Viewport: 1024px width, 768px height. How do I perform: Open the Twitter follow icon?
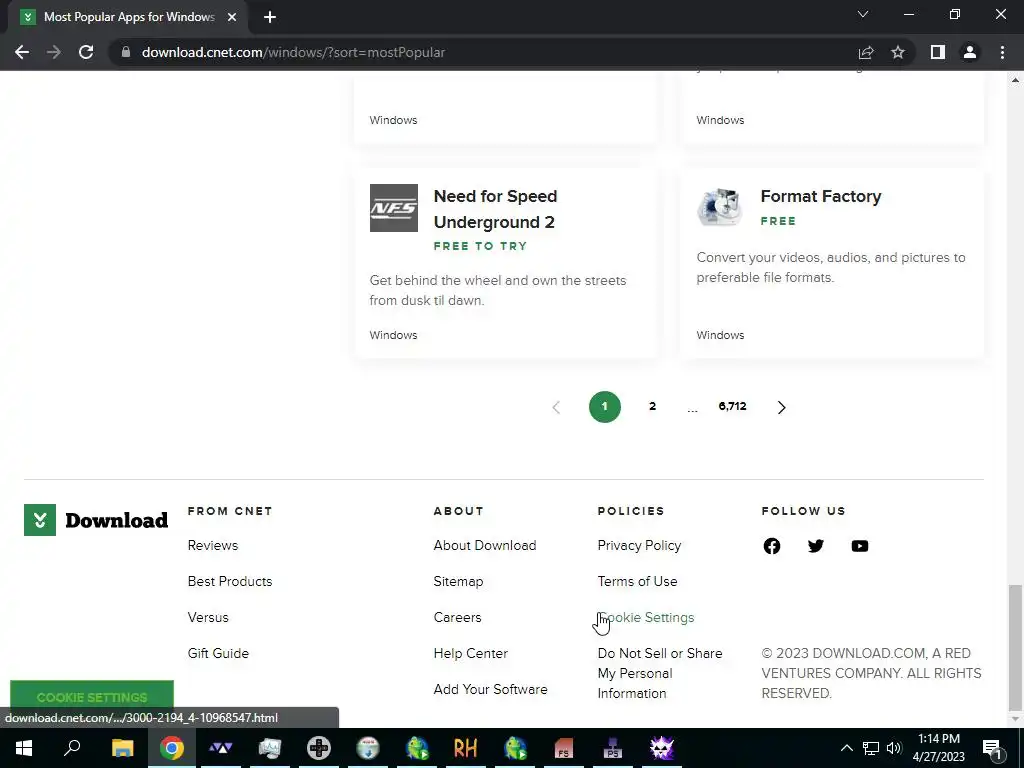pyautogui.click(x=816, y=546)
